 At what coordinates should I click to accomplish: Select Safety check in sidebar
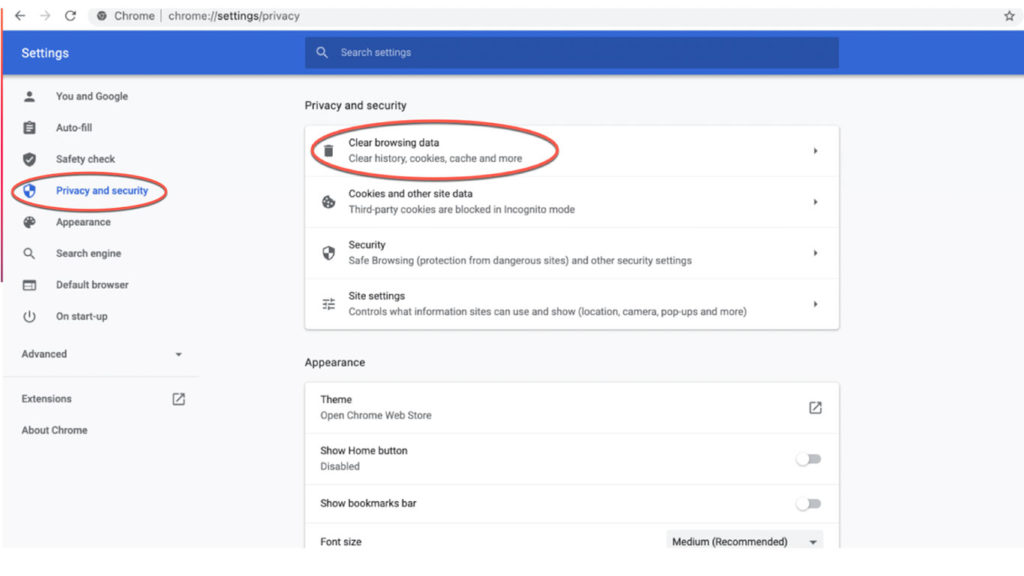click(85, 159)
